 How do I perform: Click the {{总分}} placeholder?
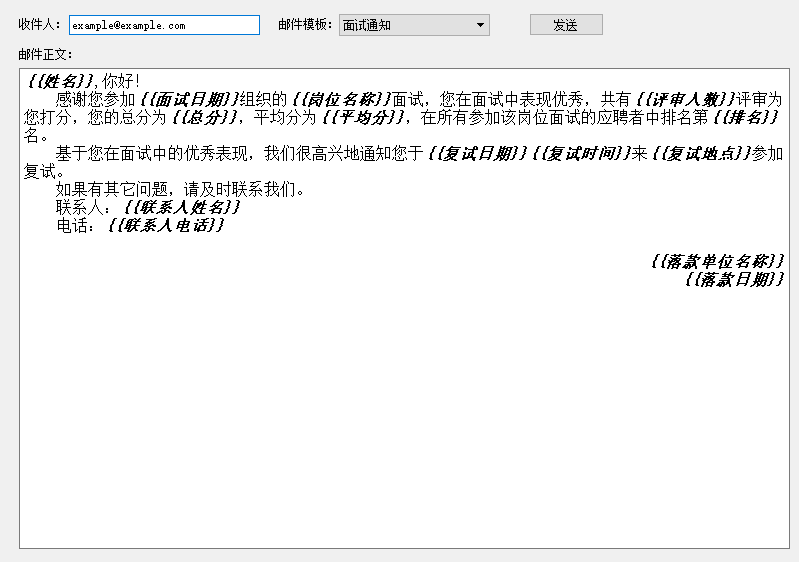pyautogui.click(x=205, y=117)
